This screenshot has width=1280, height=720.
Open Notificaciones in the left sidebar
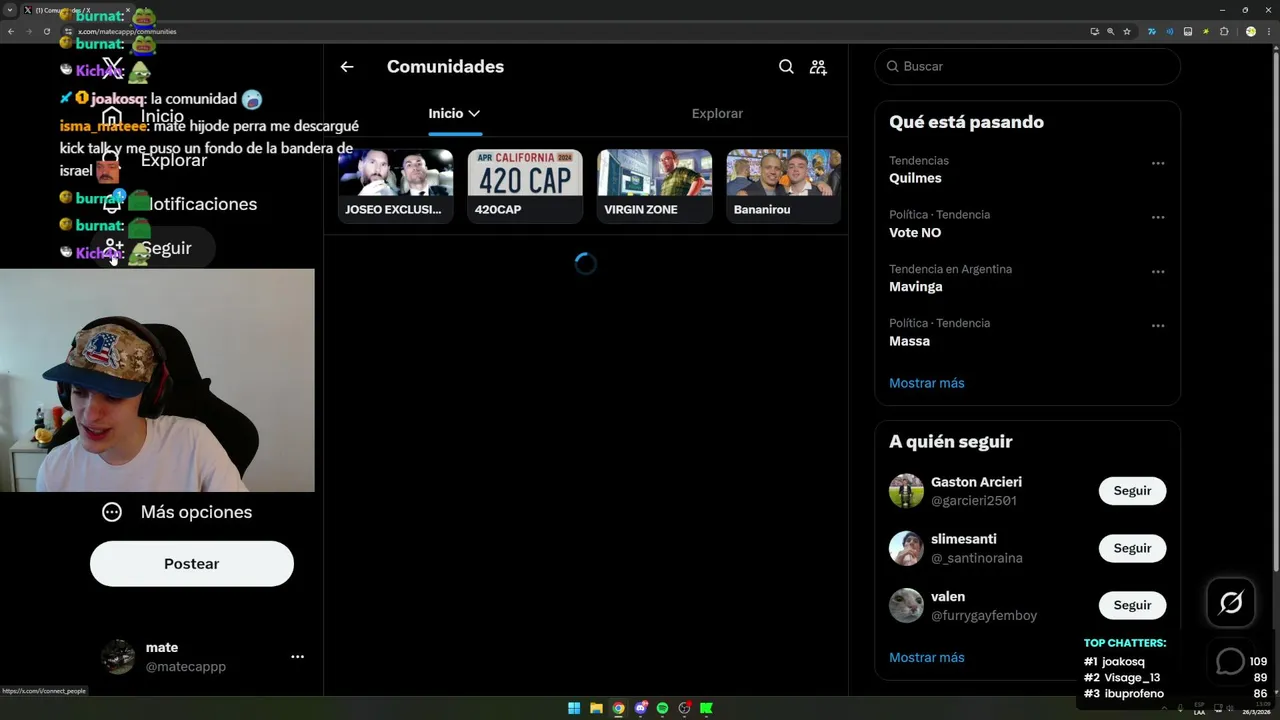180,204
